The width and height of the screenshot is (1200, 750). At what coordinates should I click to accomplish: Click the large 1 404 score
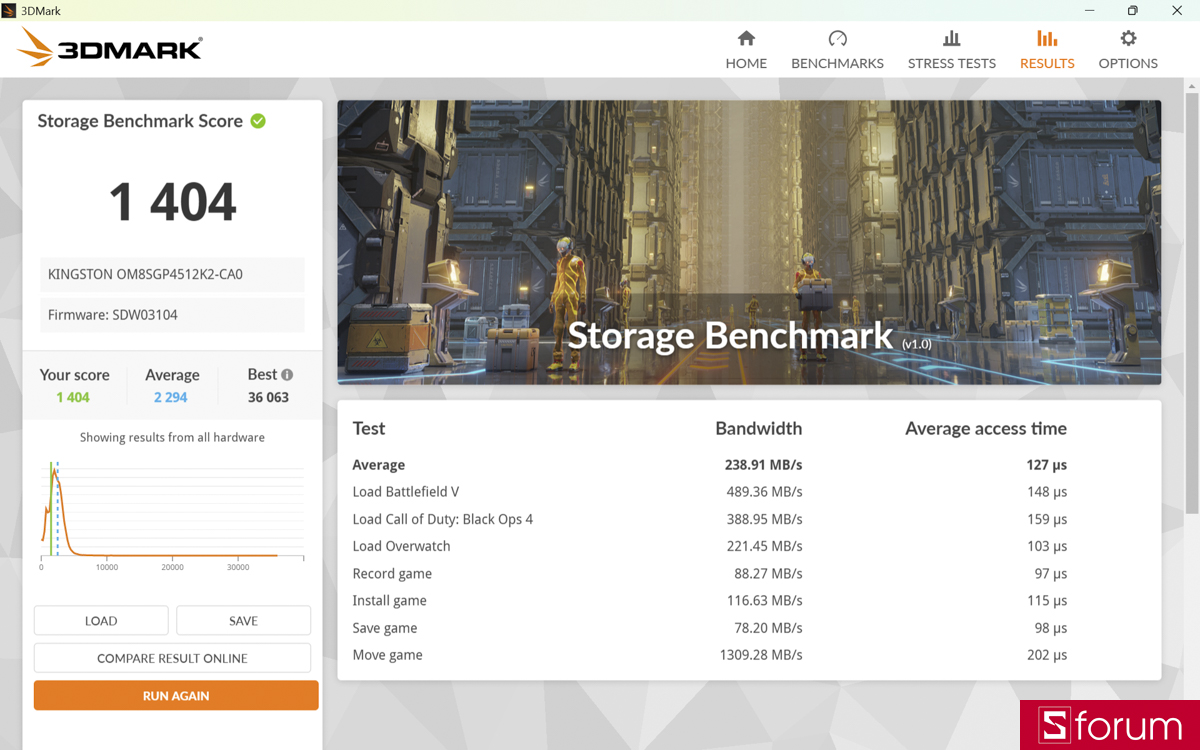point(172,203)
